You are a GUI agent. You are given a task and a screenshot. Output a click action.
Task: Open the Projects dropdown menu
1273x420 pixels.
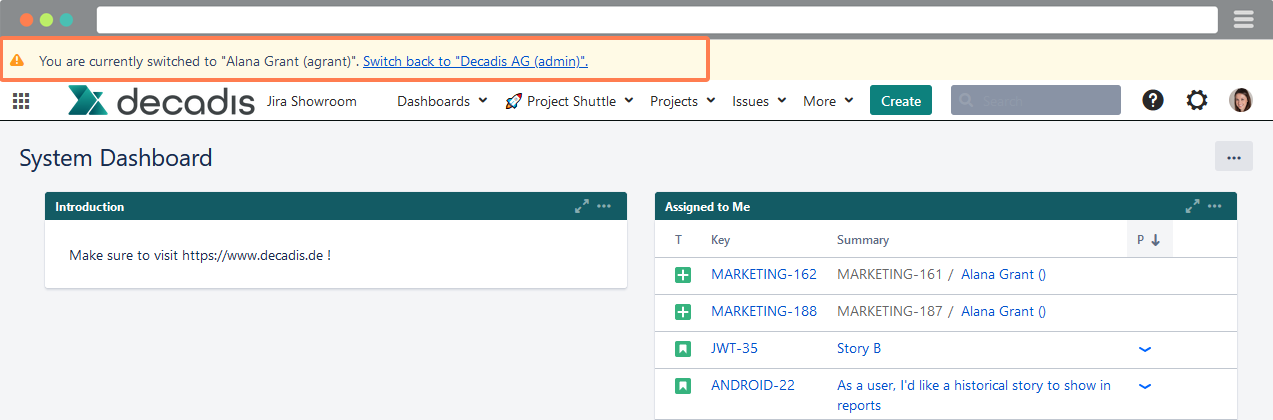click(682, 101)
